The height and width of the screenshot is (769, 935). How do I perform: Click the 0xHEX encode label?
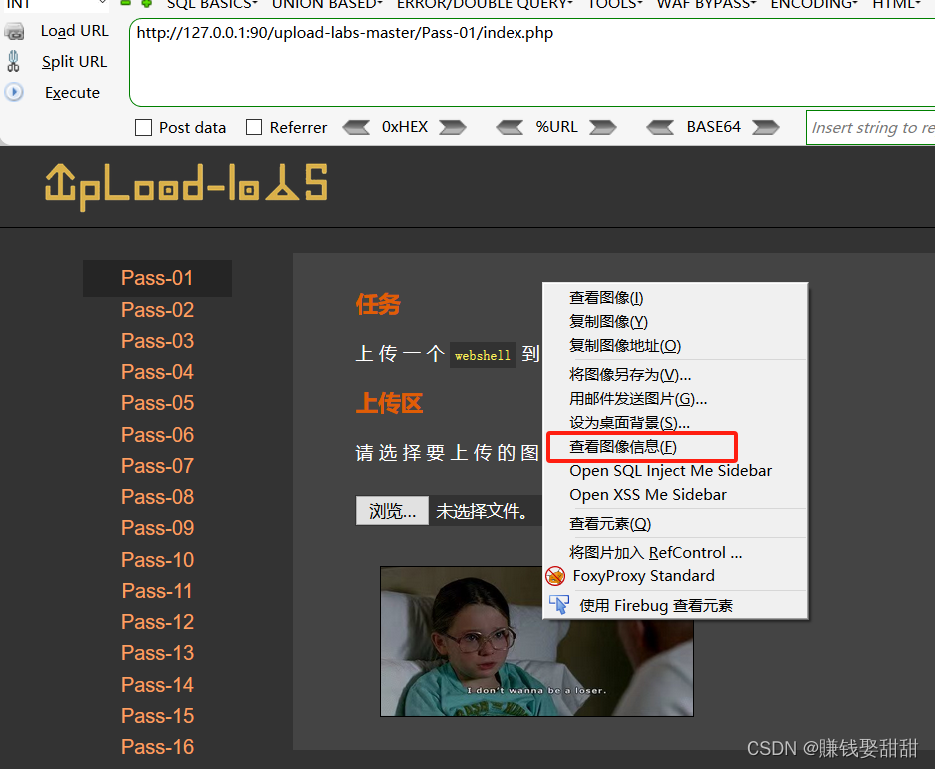click(x=405, y=127)
